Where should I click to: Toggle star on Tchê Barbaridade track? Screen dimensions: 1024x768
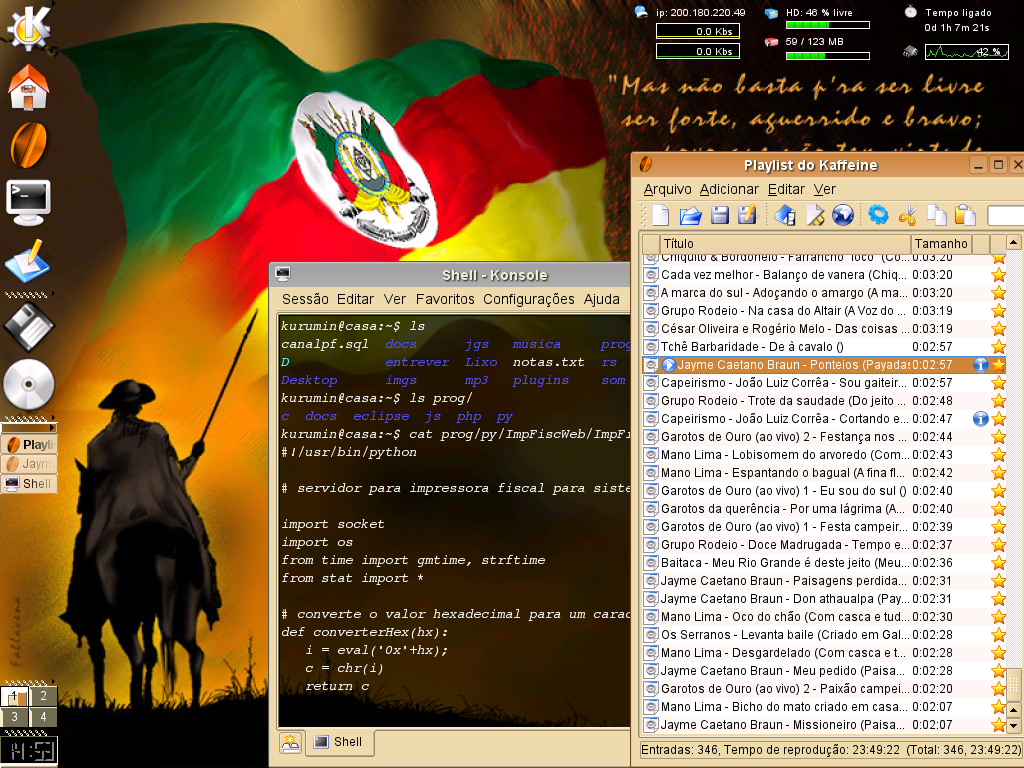click(x=999, y=347)
